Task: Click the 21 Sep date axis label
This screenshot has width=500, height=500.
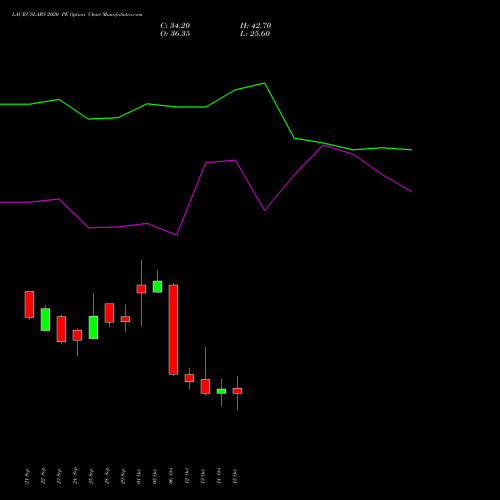Action: click(27, 476)
